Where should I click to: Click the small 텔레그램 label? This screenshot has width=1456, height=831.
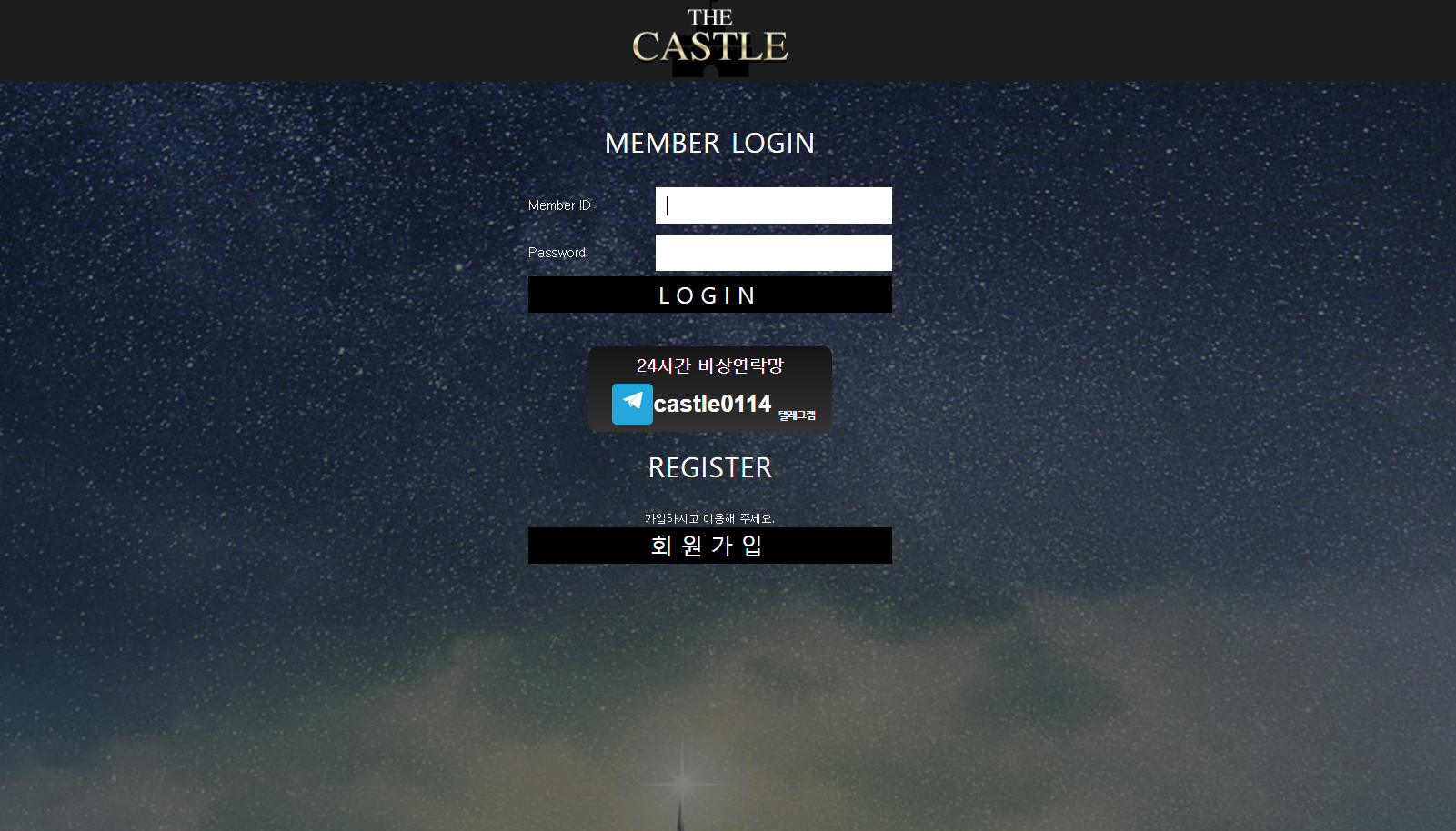tap(797, 415)
